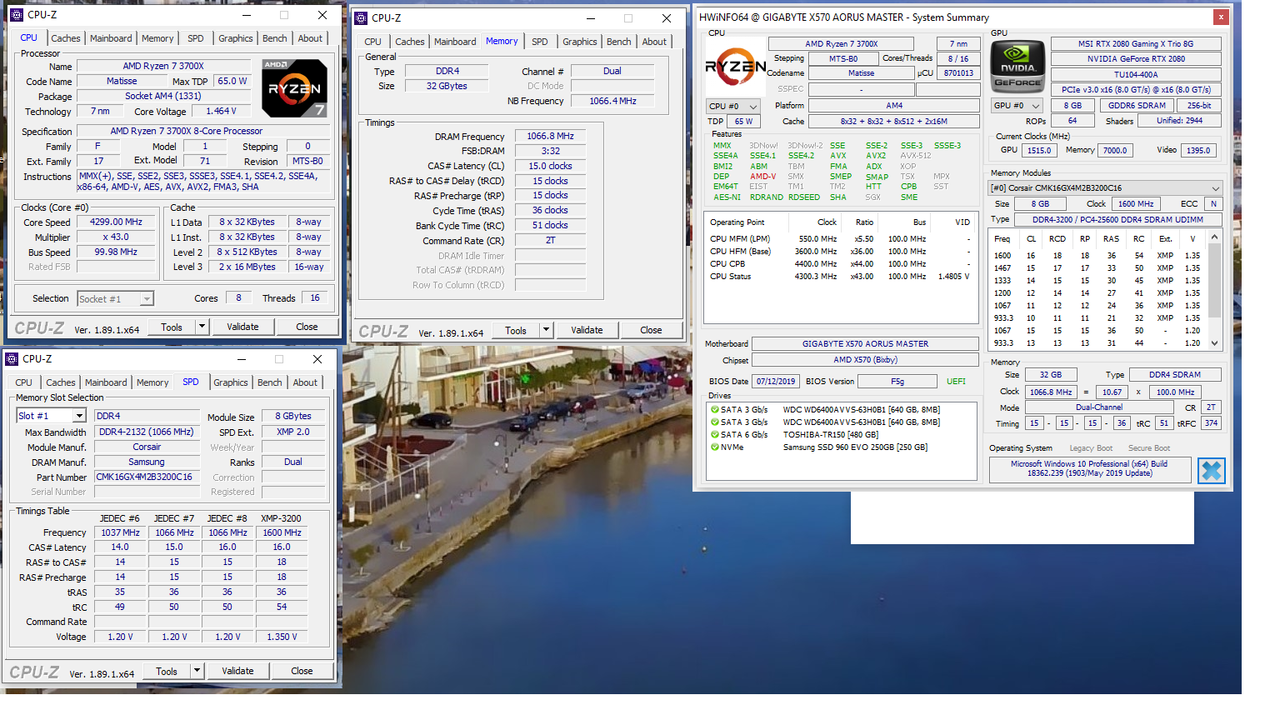Click the Ryzen 7 logo in CPU-Z CPU tab
This screenshot has height=720, width=1280.
point(294,88)
